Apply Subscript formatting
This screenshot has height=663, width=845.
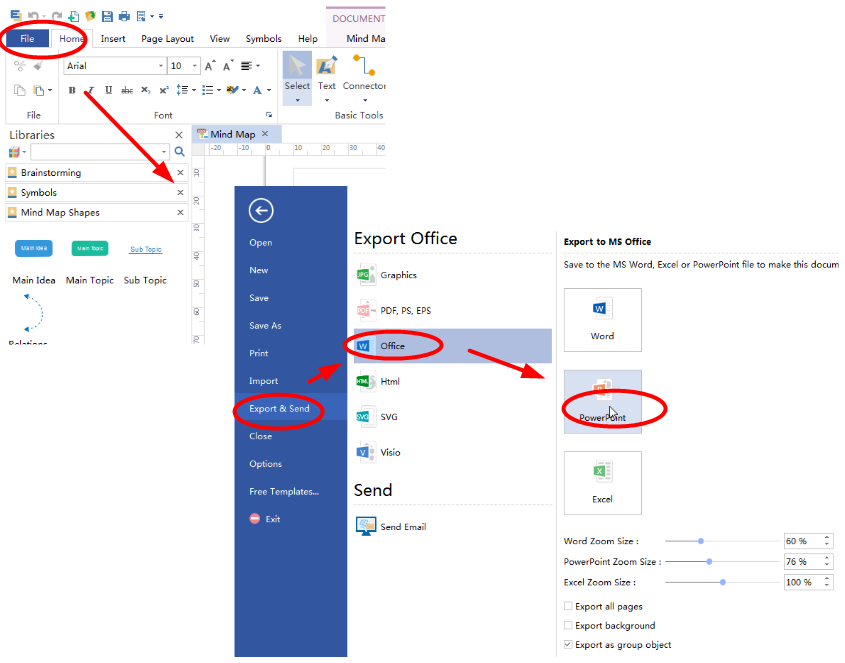(x=146, y=90)
